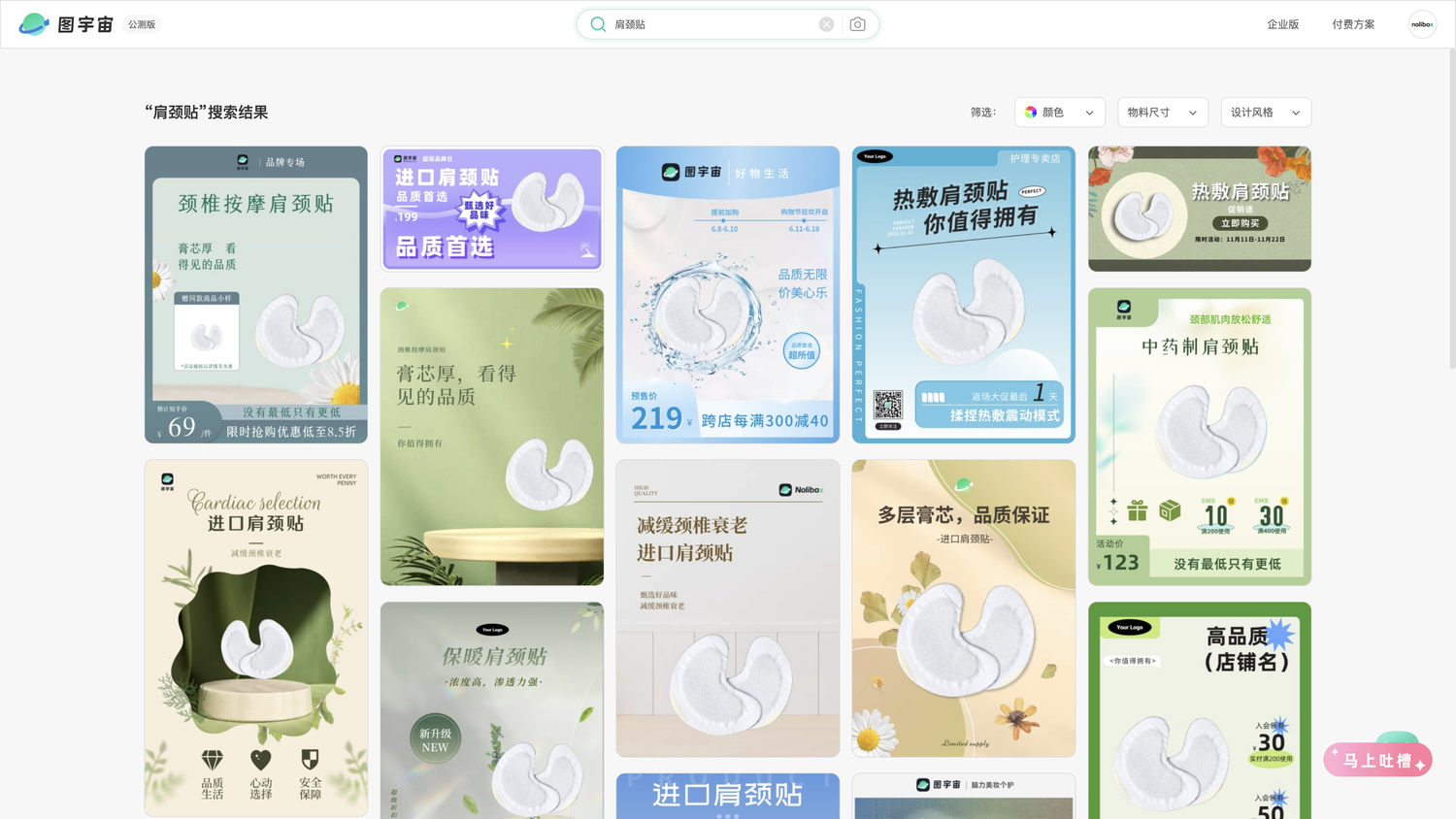This screenshot has width=1456, height=819.
Task: Click the search magnifier icon
Action: click(598, 24)
